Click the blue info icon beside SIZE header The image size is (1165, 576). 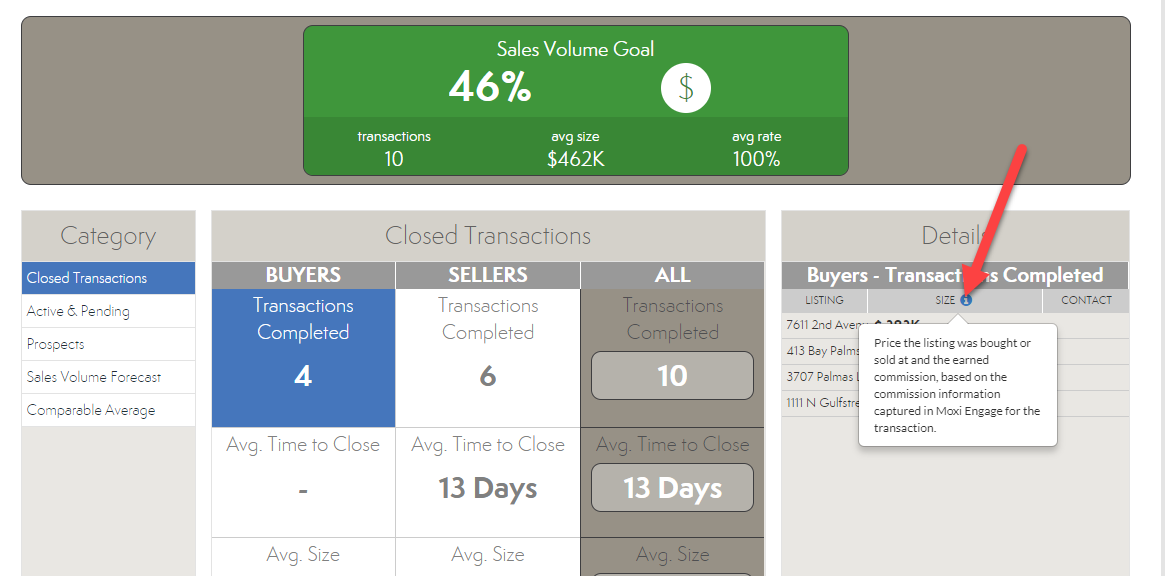[x=966, y=300]
